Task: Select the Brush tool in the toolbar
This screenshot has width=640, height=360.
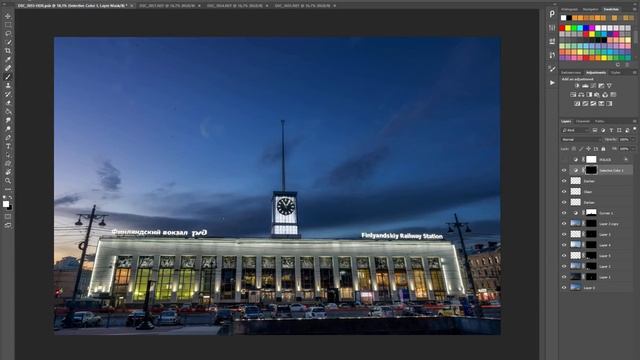Action: coord(8,77)
